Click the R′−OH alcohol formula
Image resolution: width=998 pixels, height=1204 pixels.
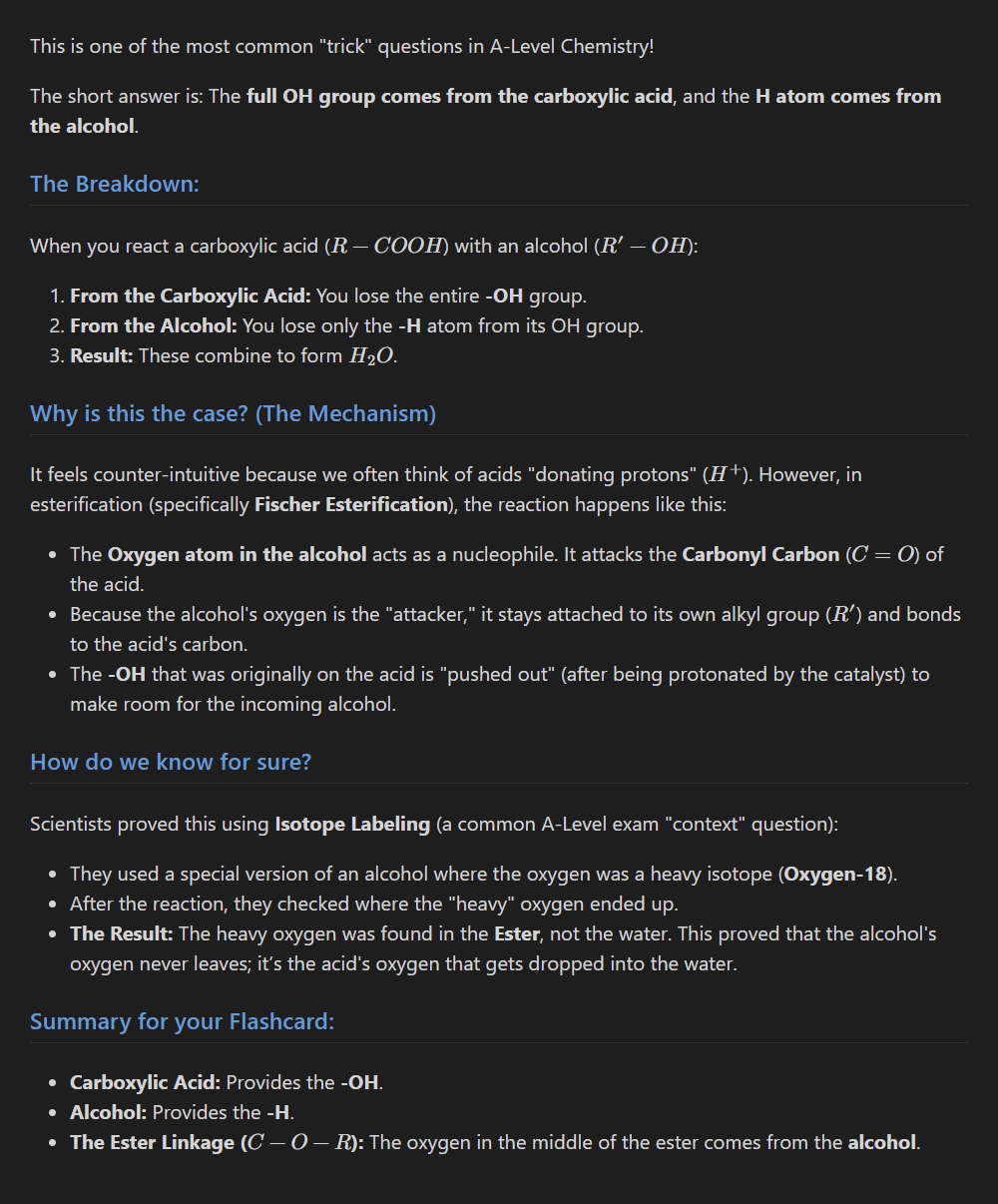645,247
